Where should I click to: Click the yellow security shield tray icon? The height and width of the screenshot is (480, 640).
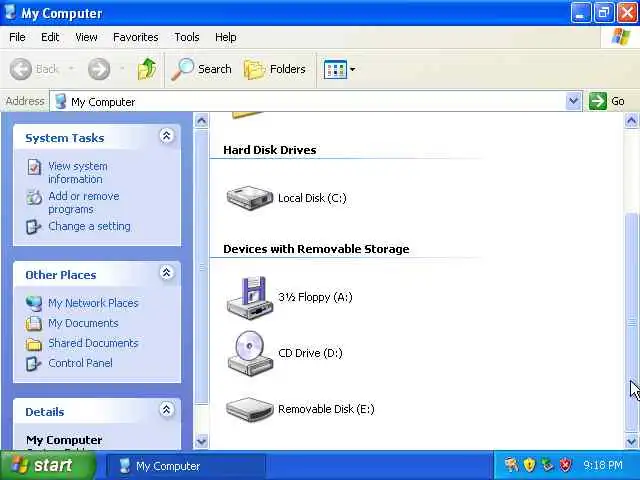[x=529, y=465]
